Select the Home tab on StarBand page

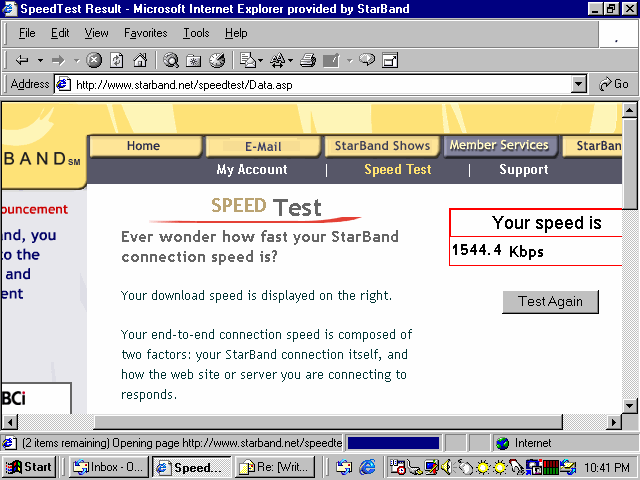(145, 146)
